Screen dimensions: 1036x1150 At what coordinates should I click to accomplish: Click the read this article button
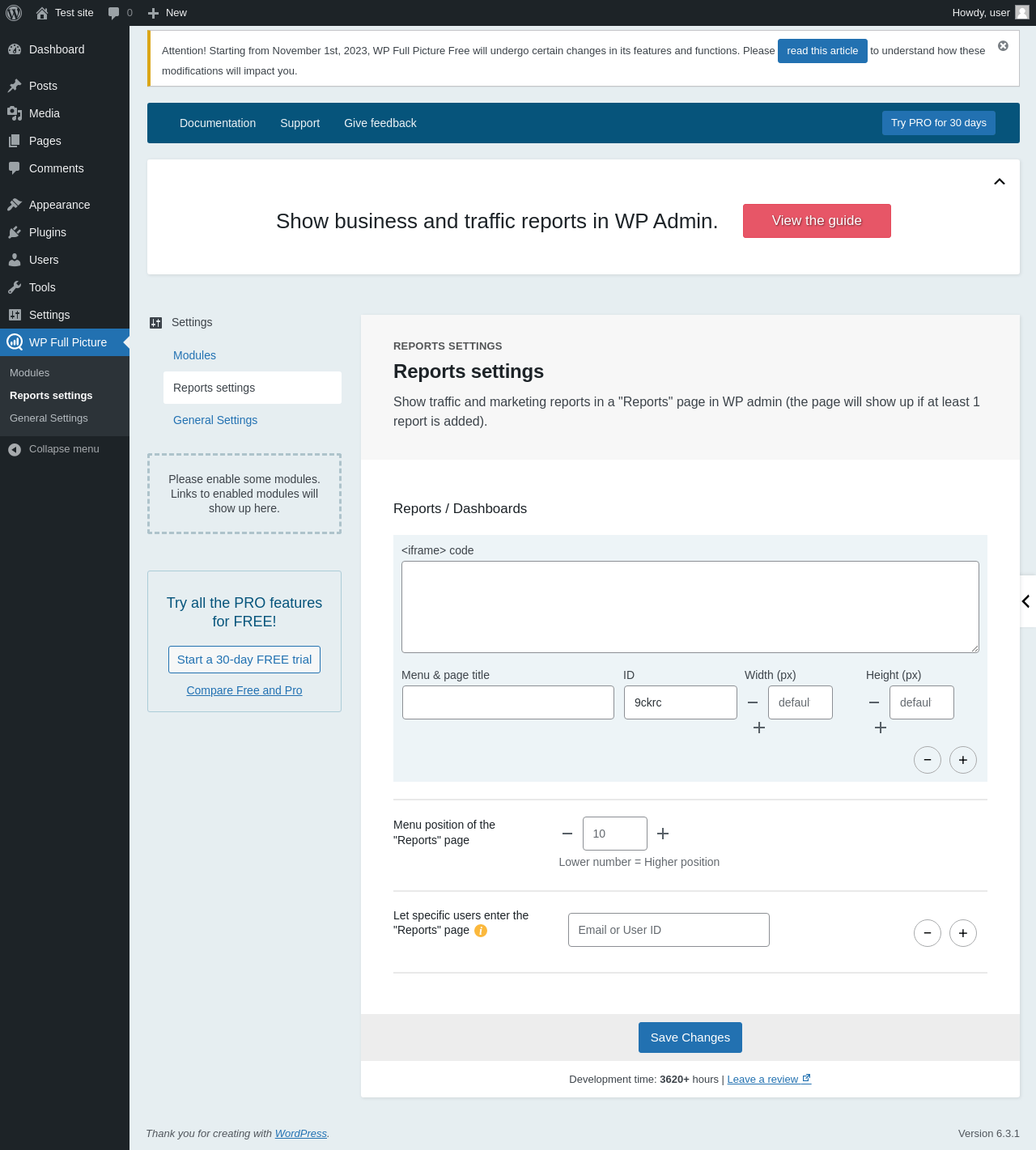pyautogui.click(x=822, y=51)
